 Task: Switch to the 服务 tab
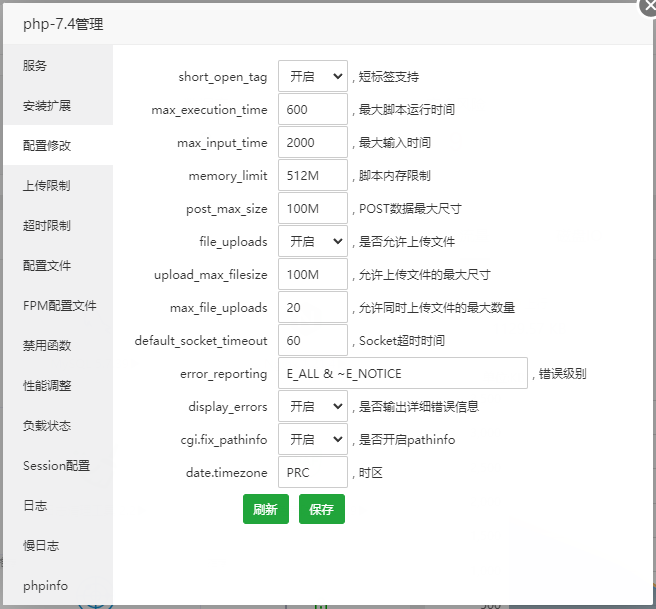pyautogui.click(x=36, y=66)
